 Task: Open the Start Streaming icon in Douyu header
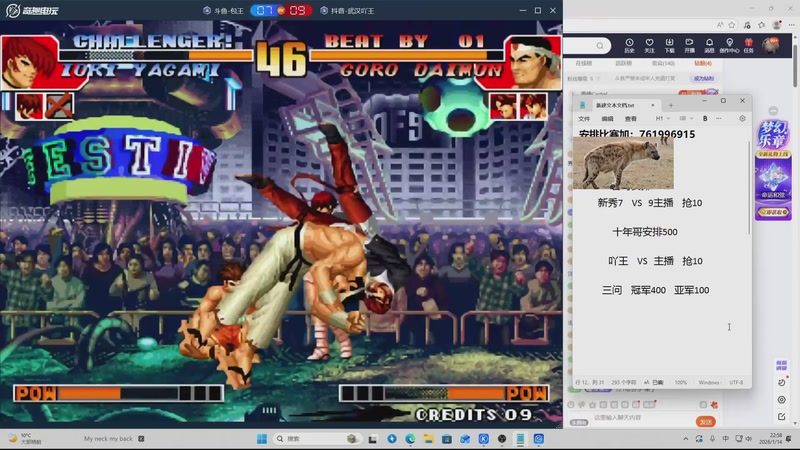click(689, 45)
